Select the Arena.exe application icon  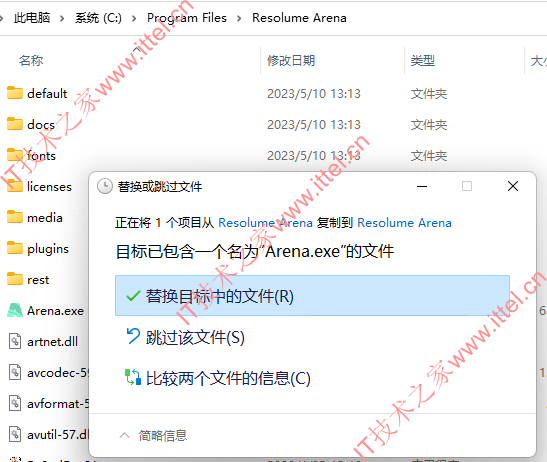tap(15, 310)
